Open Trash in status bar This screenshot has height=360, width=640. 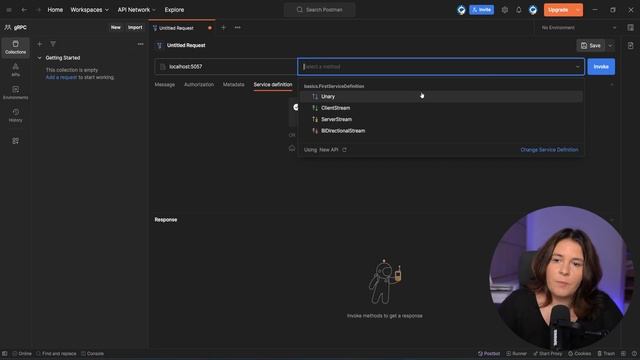point(606,353)
